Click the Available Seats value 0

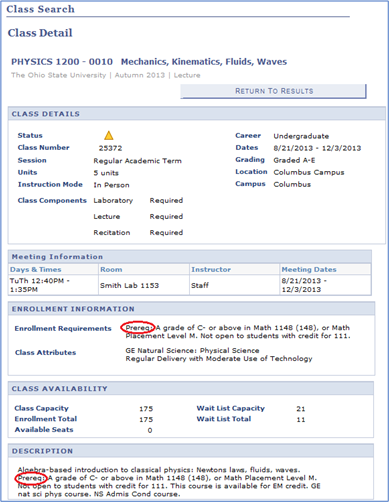[150, 430]
